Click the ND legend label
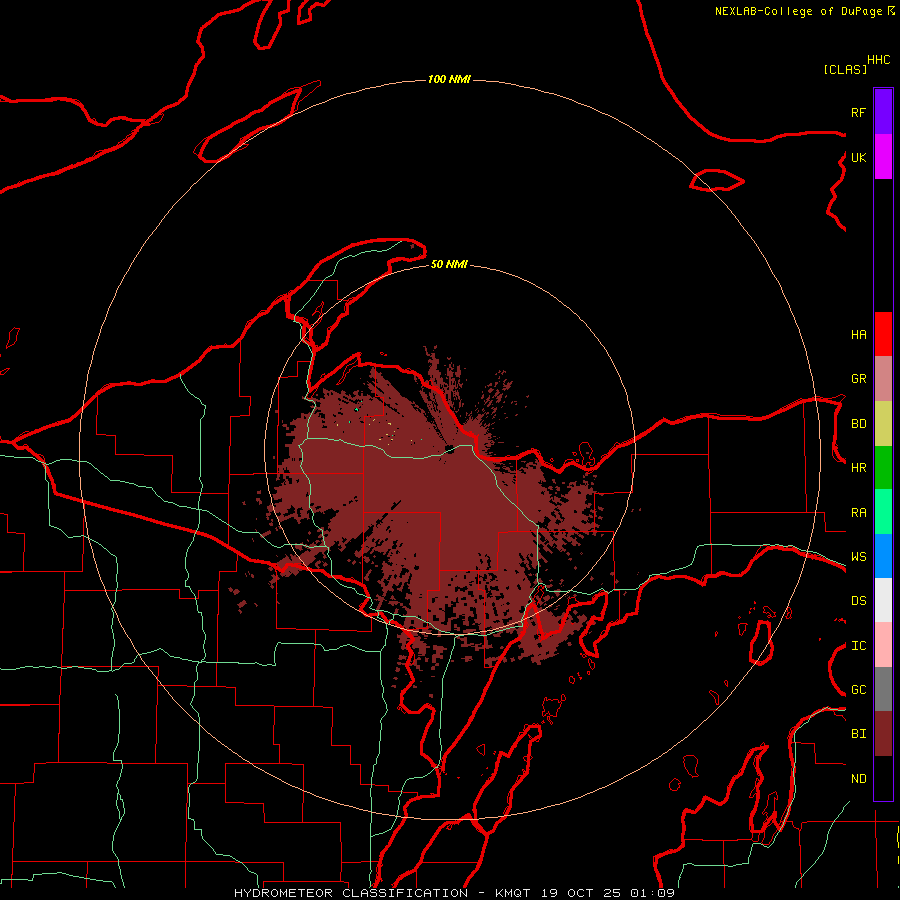 tap(858, 779)
